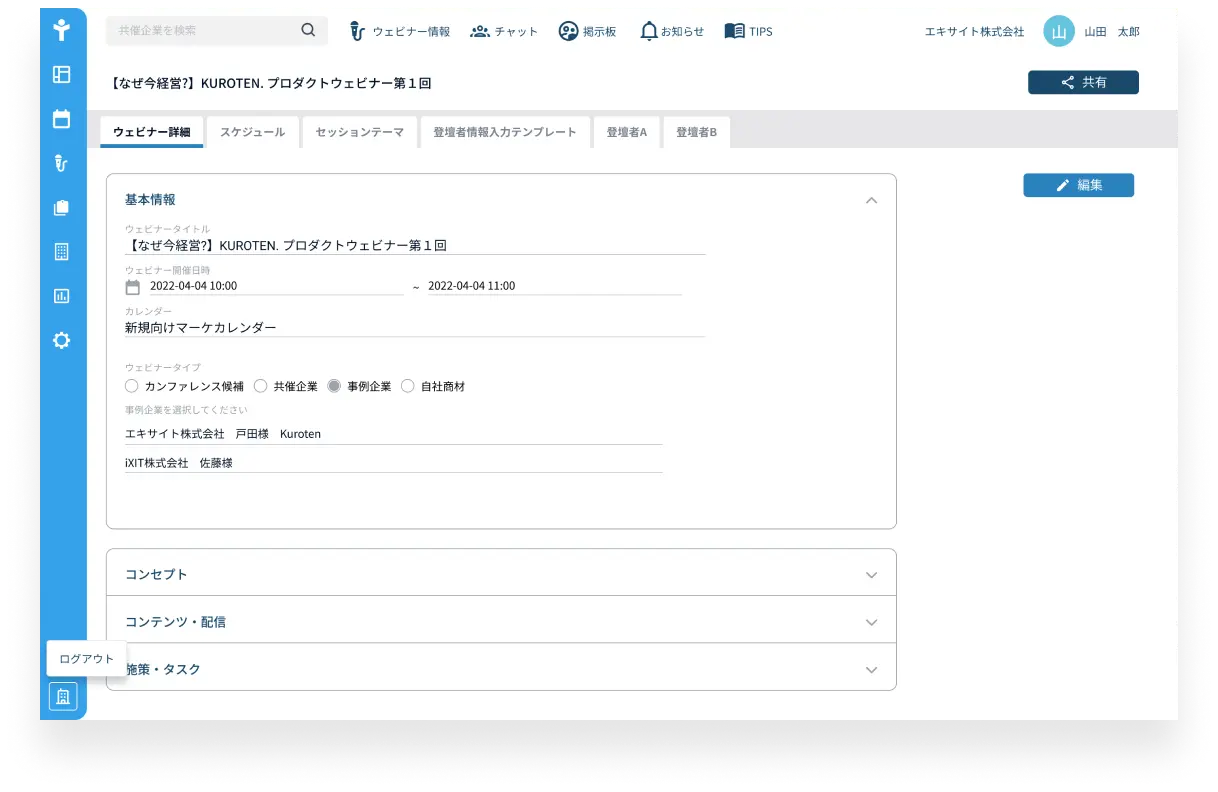Click the iXIT株式会社 佐藤様 entry
Screen dimensions: 1218x792
(393, 463)
